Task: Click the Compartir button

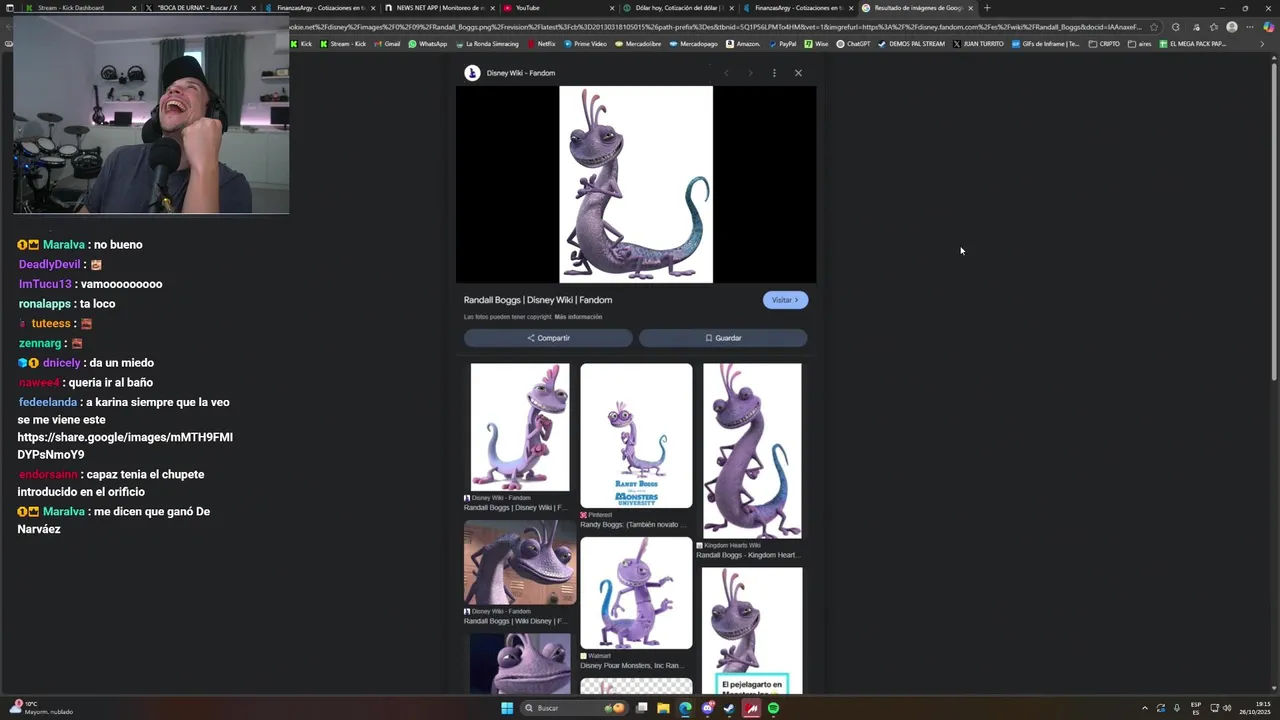Action: [x=548, y=338]
